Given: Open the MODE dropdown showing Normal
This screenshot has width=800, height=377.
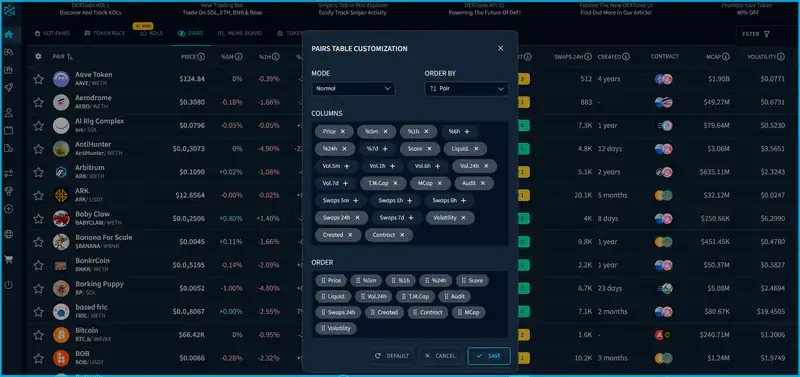Looking at the screenshot, I should (353, 89).
